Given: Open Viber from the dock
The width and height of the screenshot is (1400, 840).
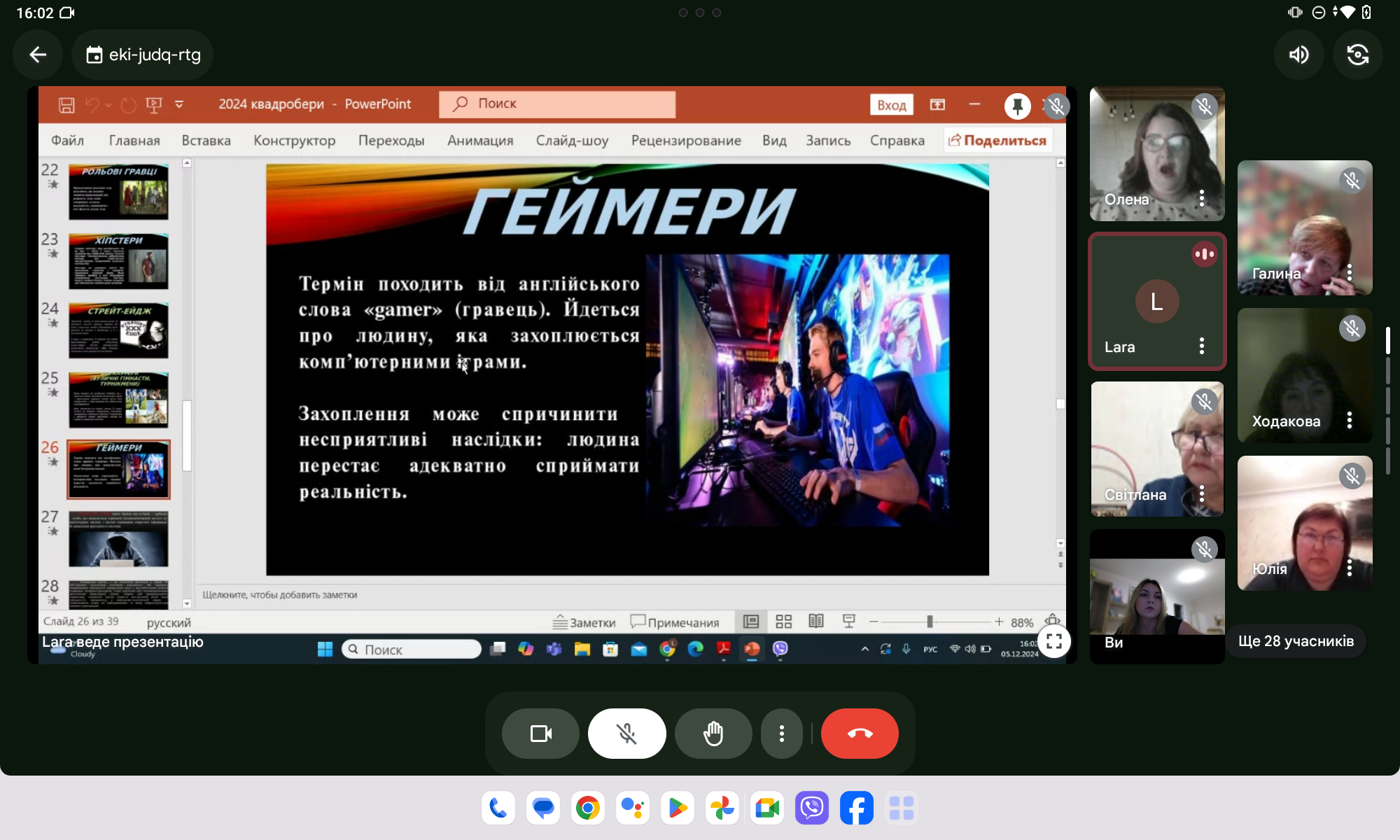Looking at the screenshot, I should [811, 808].
